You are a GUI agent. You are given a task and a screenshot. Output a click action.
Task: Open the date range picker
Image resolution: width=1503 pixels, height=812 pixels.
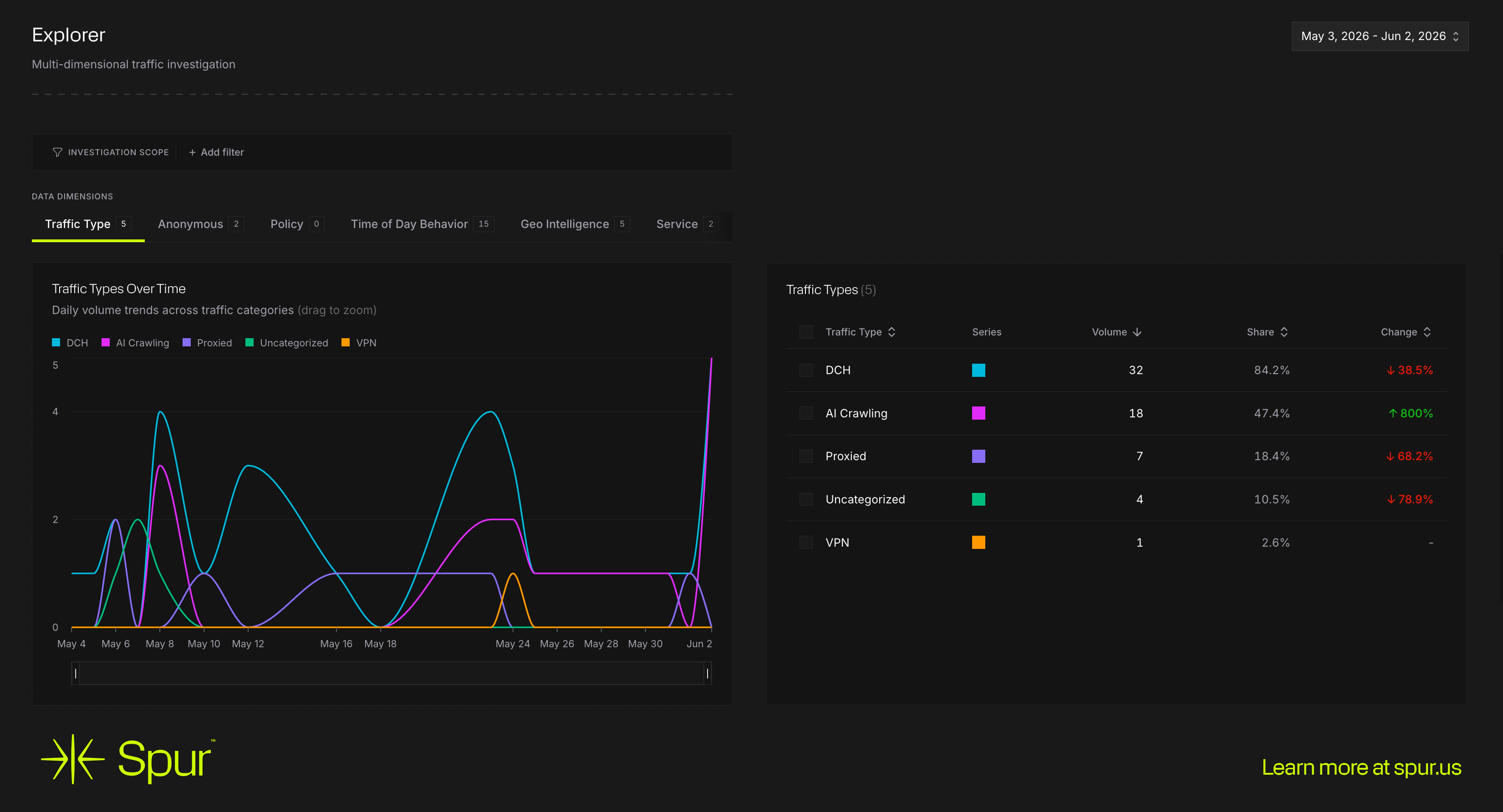click(1379, 36)
